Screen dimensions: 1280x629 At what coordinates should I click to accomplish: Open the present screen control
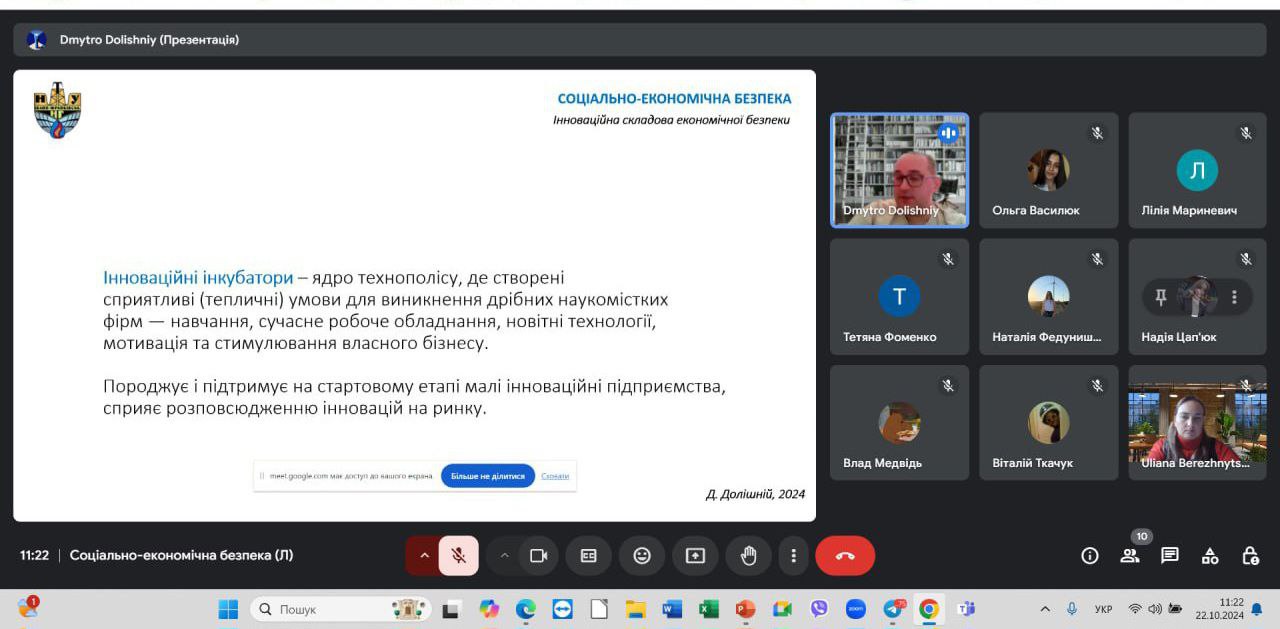(695, 555)
